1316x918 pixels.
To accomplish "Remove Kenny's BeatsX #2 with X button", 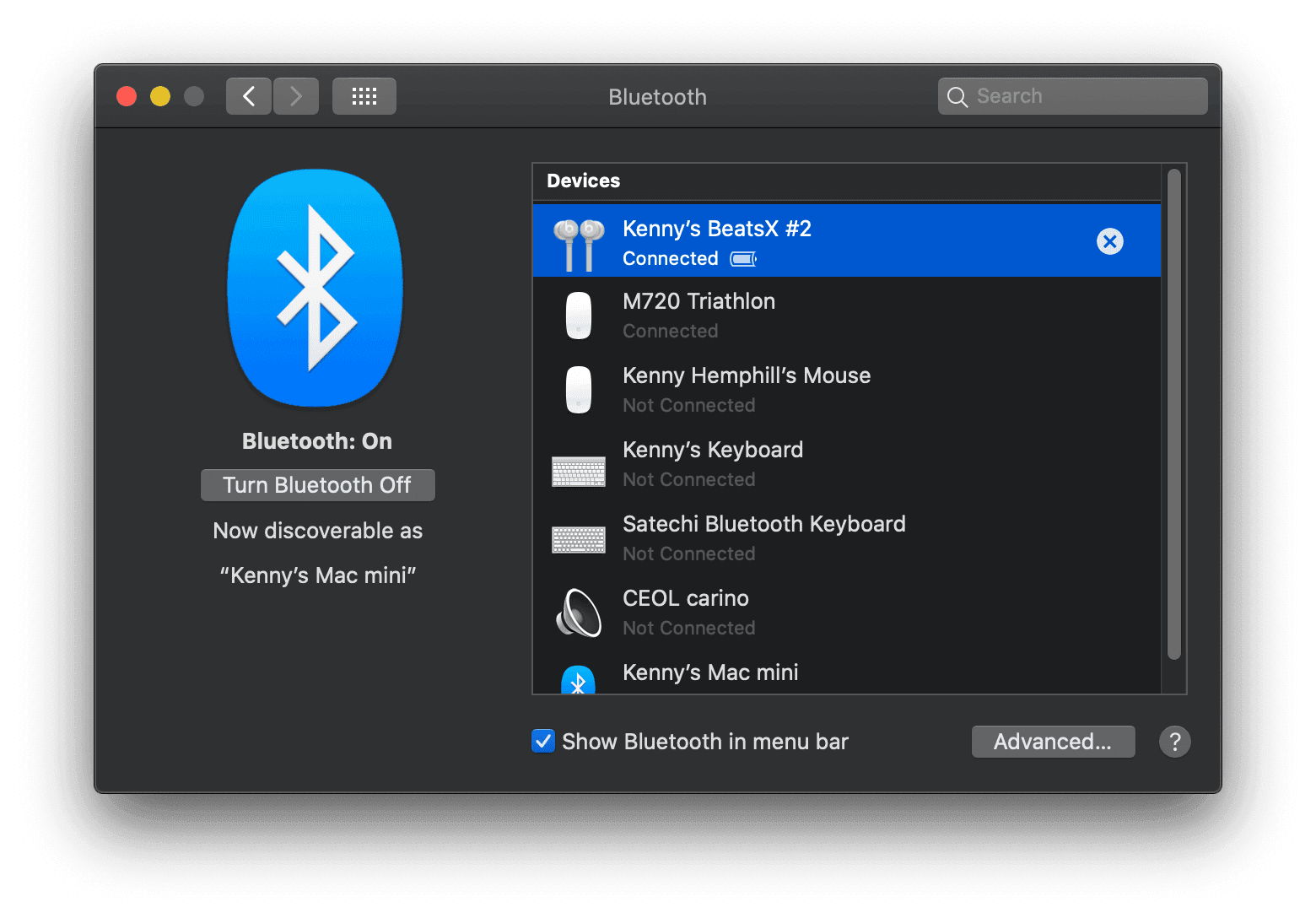I will click(x=1110, y=241).
